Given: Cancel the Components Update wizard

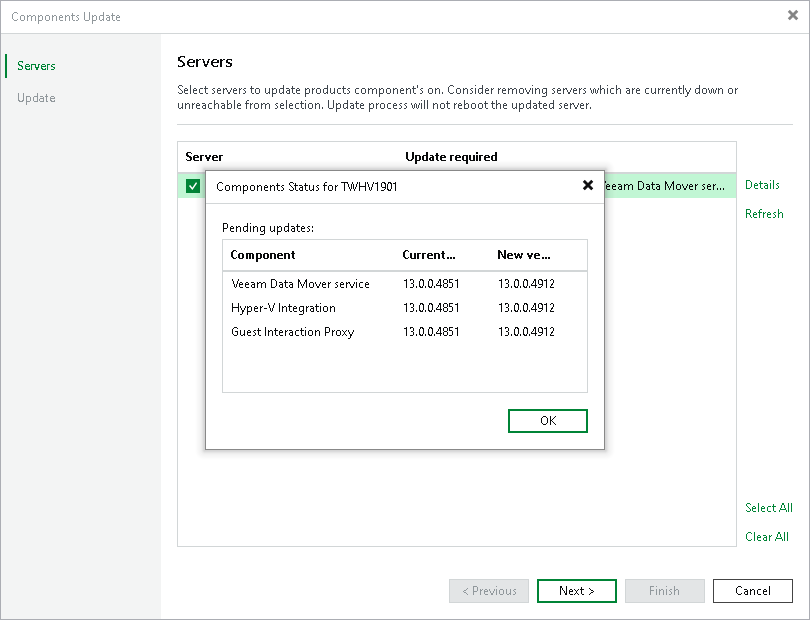Looking at the screenshot, I should [753, 591].
